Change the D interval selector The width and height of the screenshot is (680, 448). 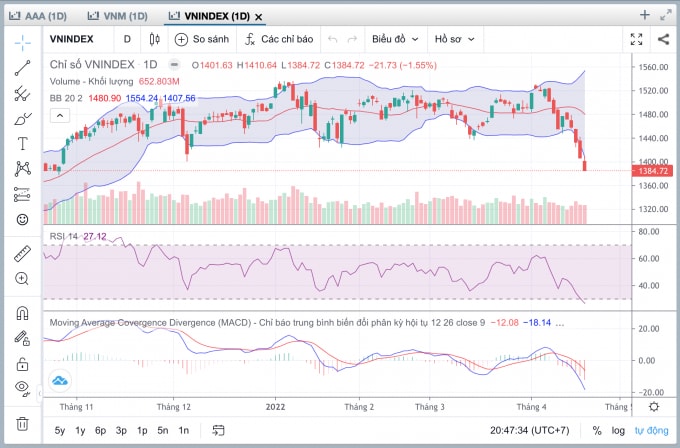(x=127, y=39)
